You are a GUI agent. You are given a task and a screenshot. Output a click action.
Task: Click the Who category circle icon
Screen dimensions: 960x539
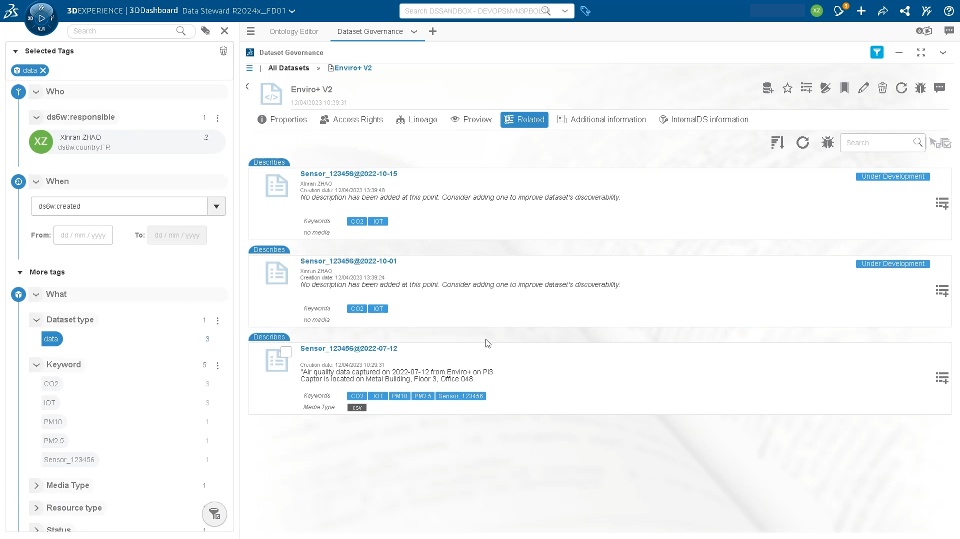pyautogui.click(x=18, y=92)
